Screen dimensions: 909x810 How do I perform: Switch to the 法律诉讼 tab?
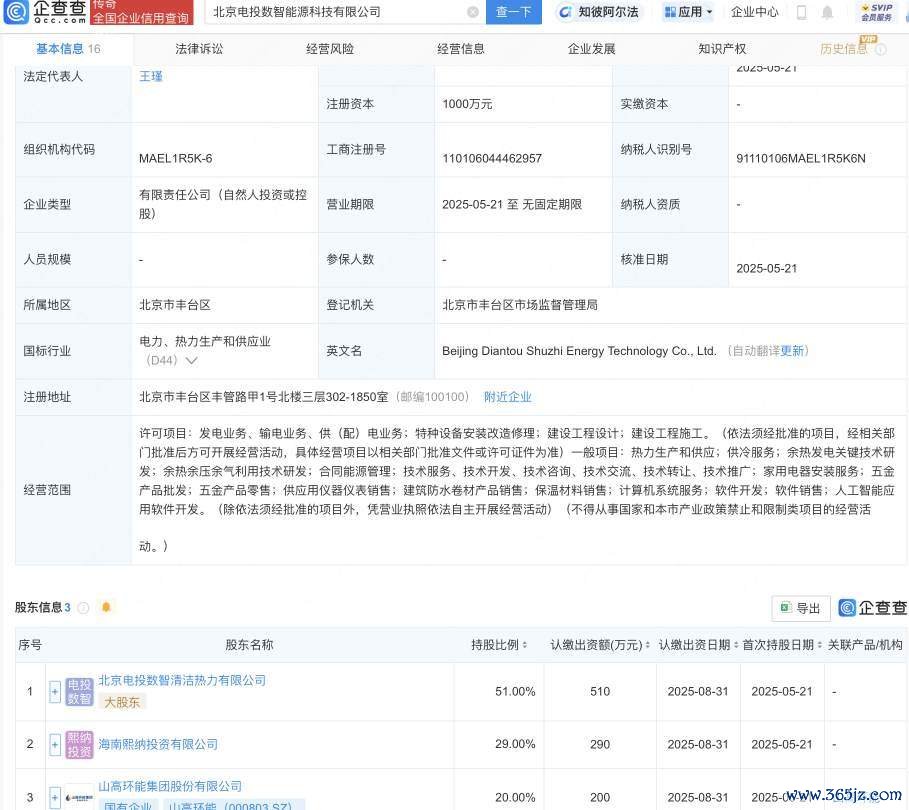point(199,48)
